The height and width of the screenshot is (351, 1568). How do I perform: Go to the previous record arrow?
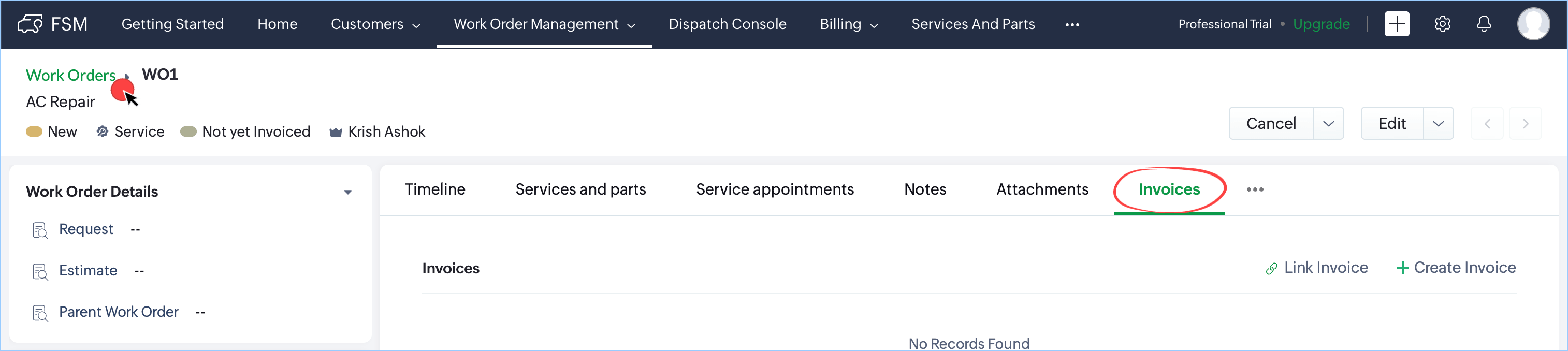[x=1486, y=124]
